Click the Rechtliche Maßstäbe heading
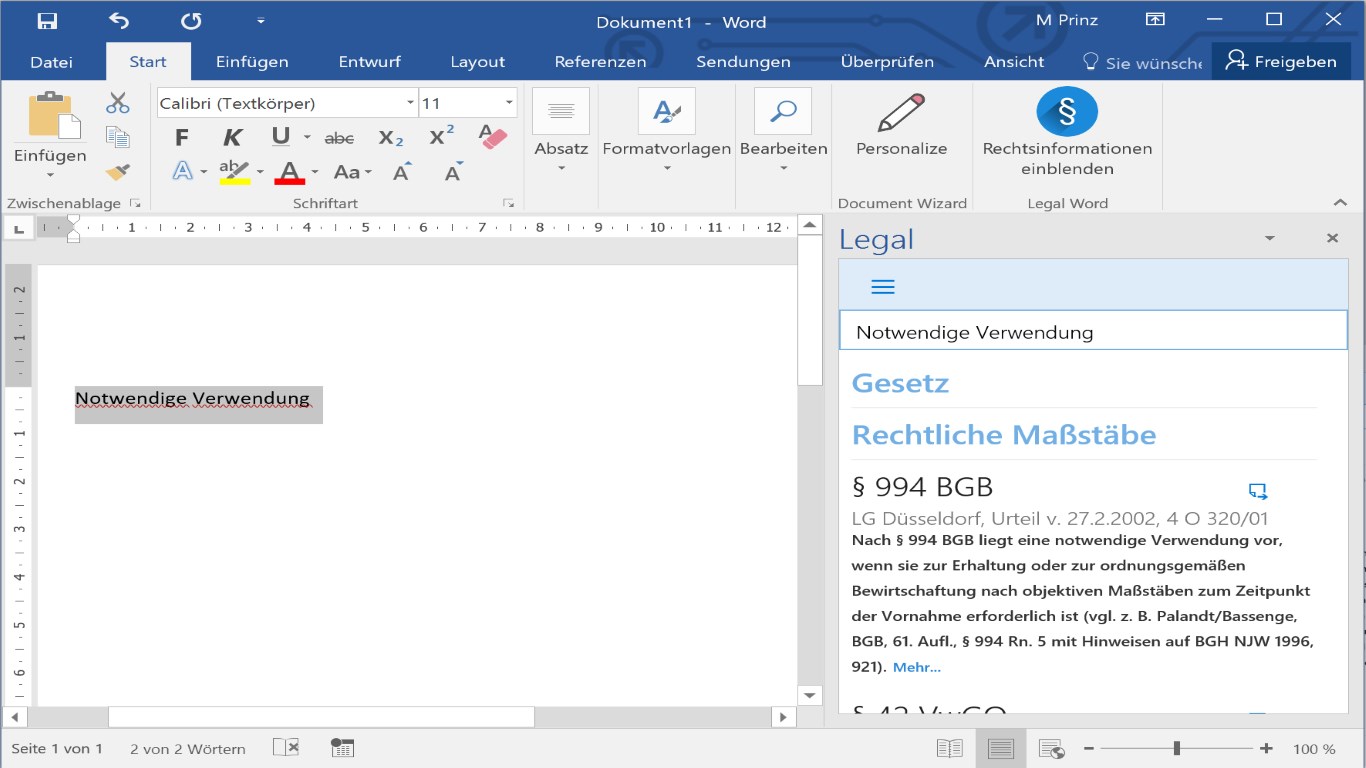 coord(1004,435)
